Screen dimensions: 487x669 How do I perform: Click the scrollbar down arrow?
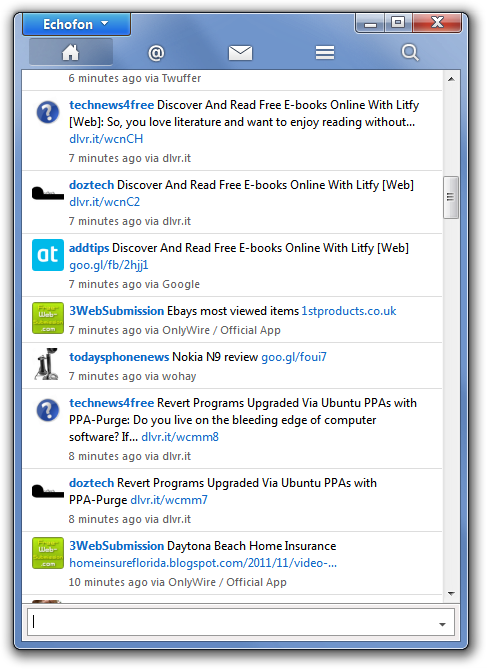coord(451,593)
